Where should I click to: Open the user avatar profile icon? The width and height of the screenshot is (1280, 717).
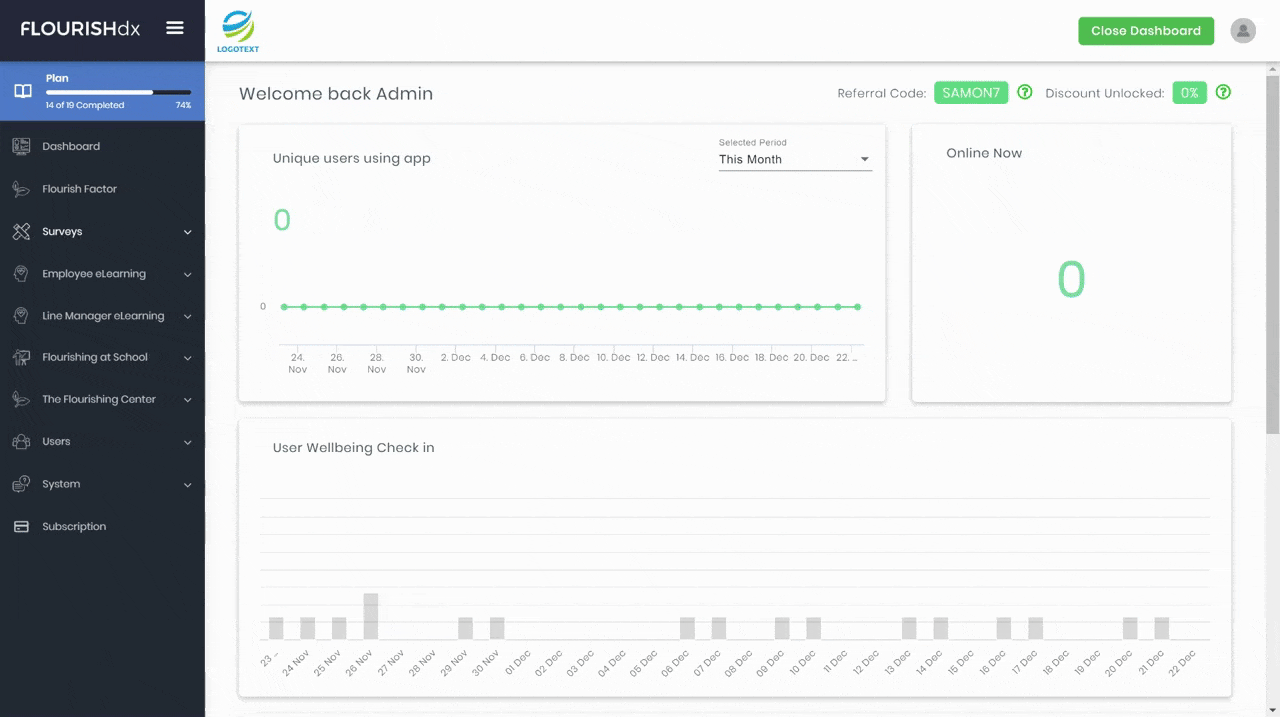coord(1243,31)
